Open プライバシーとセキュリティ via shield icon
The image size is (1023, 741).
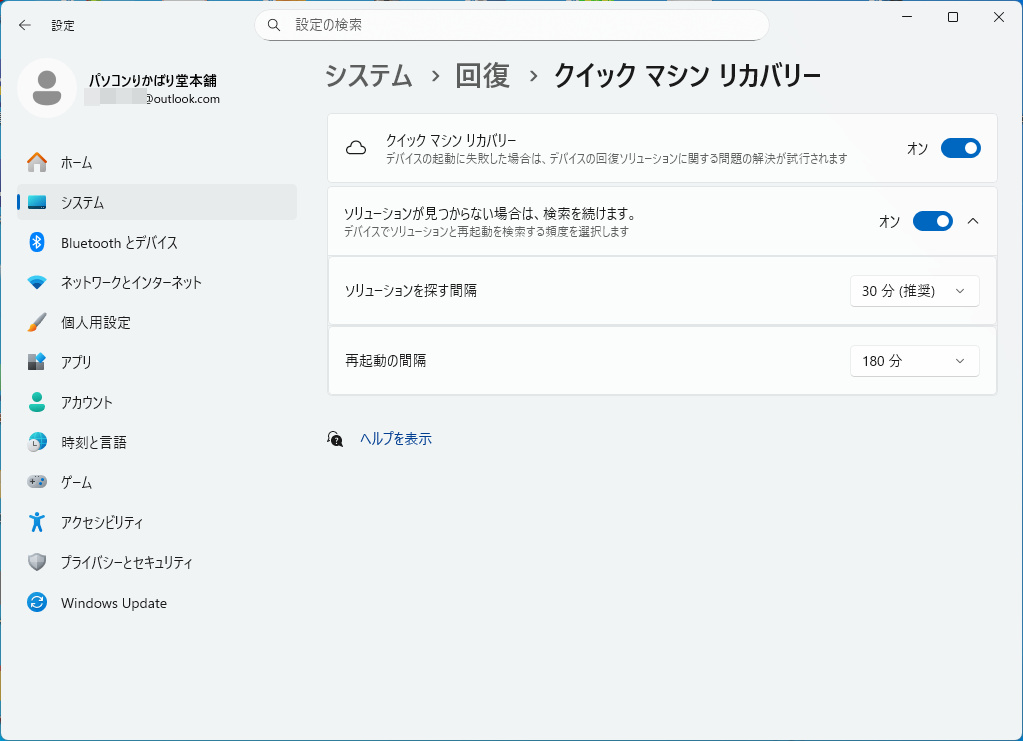click(x=37, y=562)
